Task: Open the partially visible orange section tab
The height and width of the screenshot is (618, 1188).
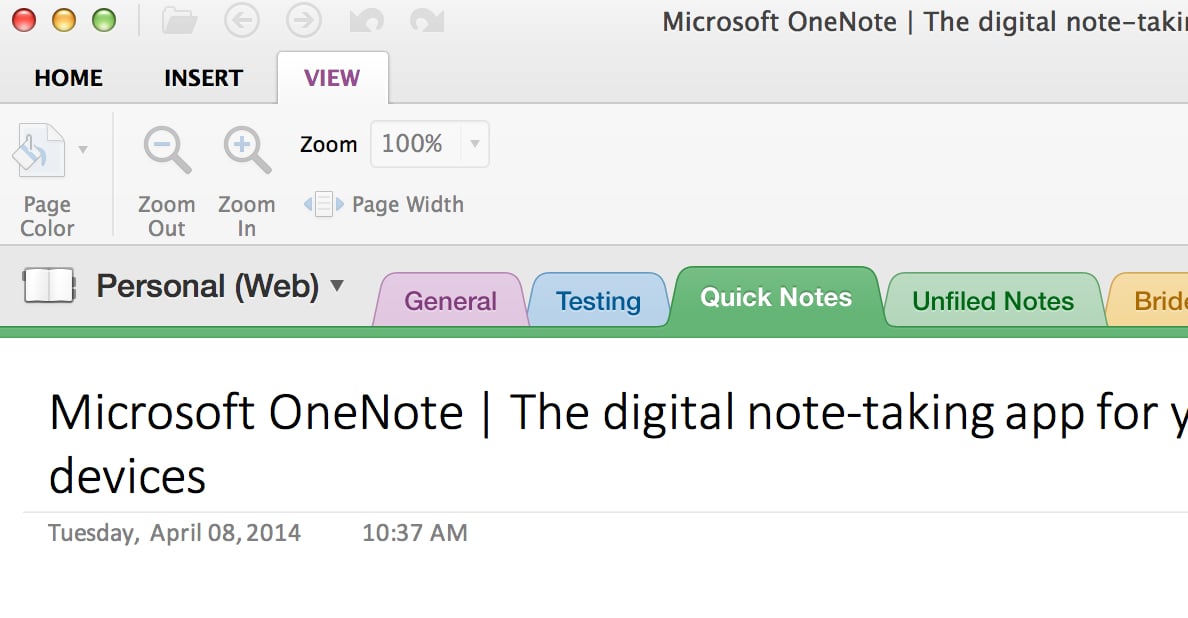Action: (x=1150, y=301)
